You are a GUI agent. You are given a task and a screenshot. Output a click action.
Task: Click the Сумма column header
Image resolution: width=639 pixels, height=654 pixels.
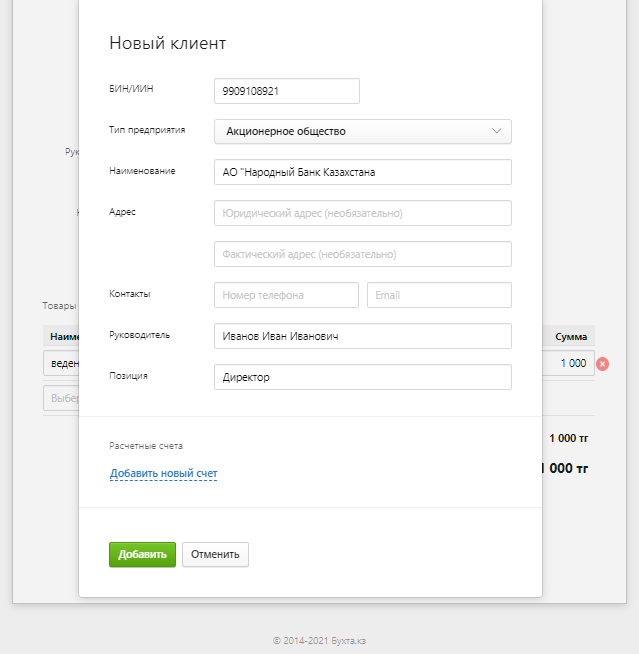[x=571, y=337]
